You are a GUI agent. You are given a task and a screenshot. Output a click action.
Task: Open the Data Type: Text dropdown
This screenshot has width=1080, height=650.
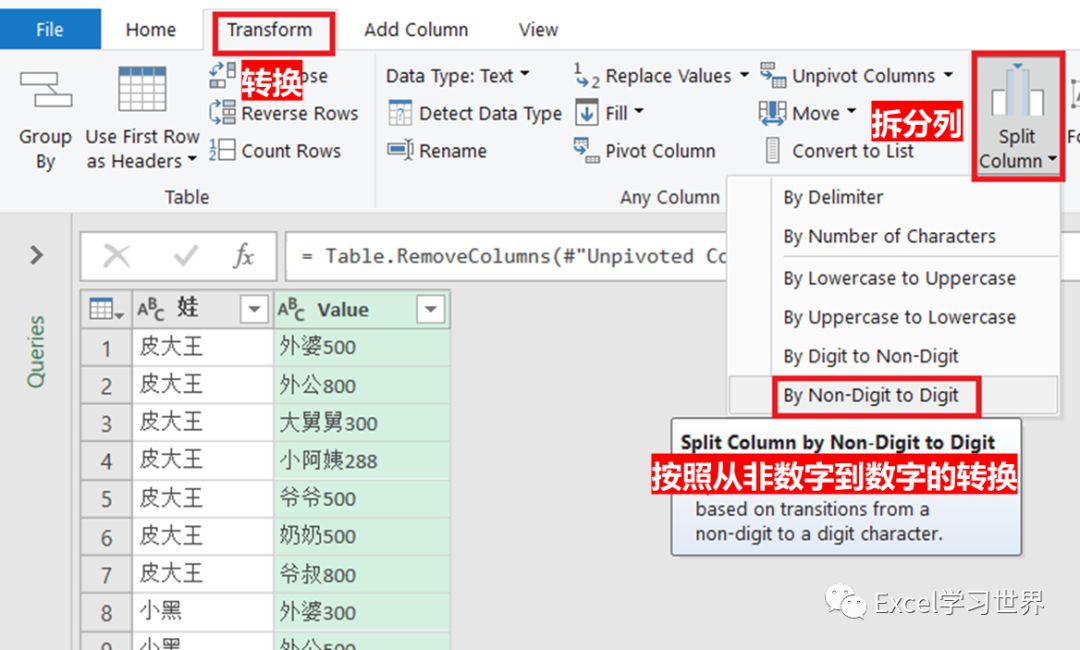(457, 75)
